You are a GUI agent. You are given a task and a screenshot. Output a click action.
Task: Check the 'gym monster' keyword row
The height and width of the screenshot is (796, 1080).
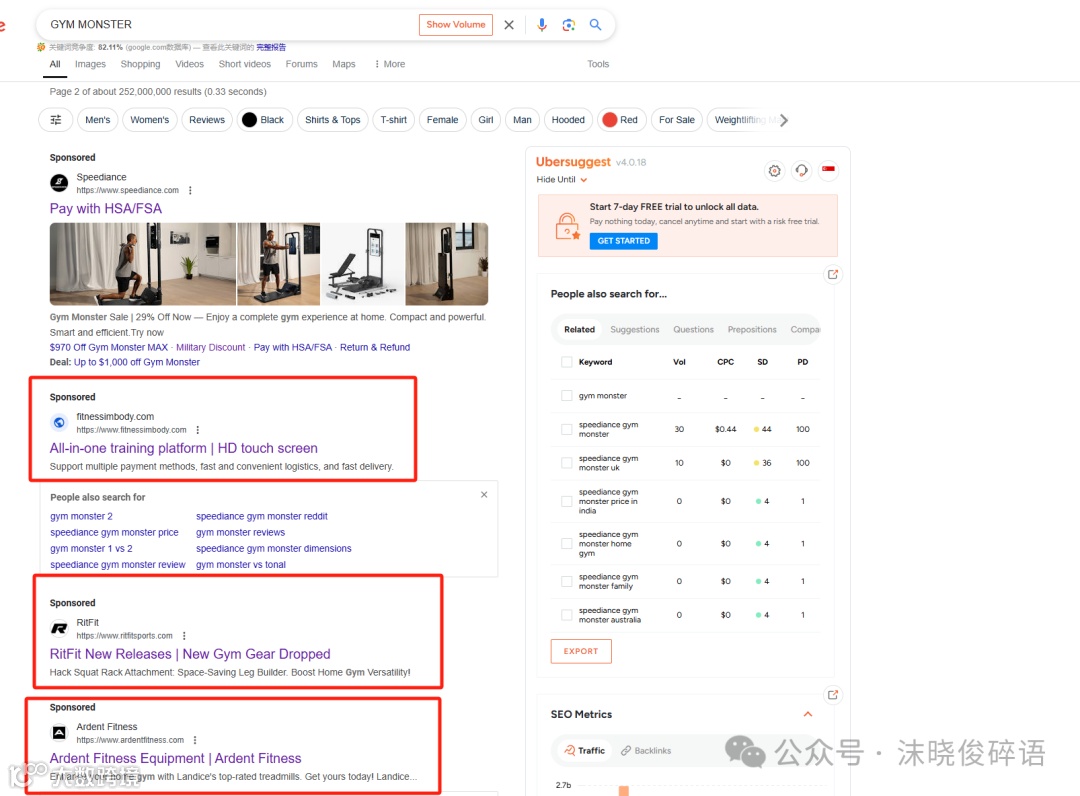point(566,396)
